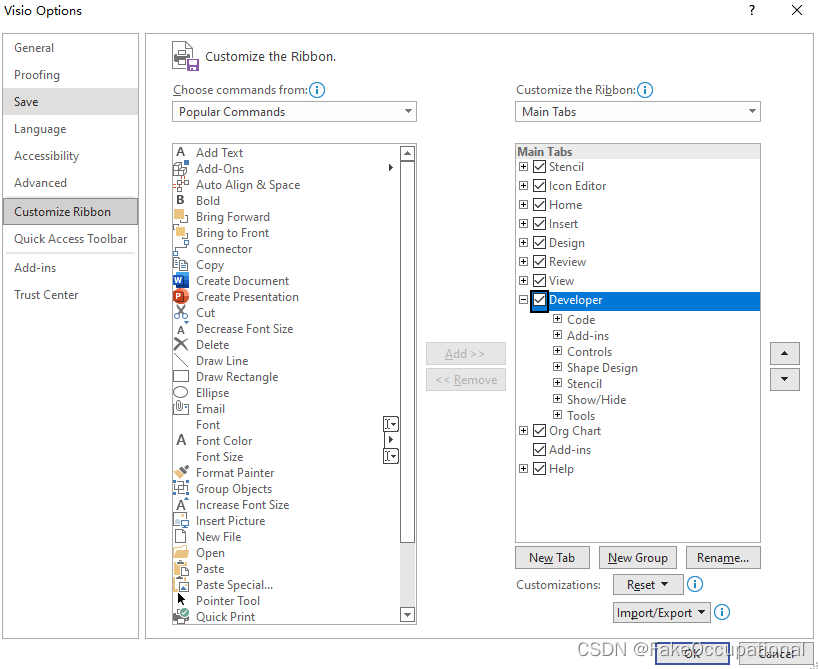Uncheck the Help tab checkbox
Screen dimensions: 820x669
pos(539,469)
